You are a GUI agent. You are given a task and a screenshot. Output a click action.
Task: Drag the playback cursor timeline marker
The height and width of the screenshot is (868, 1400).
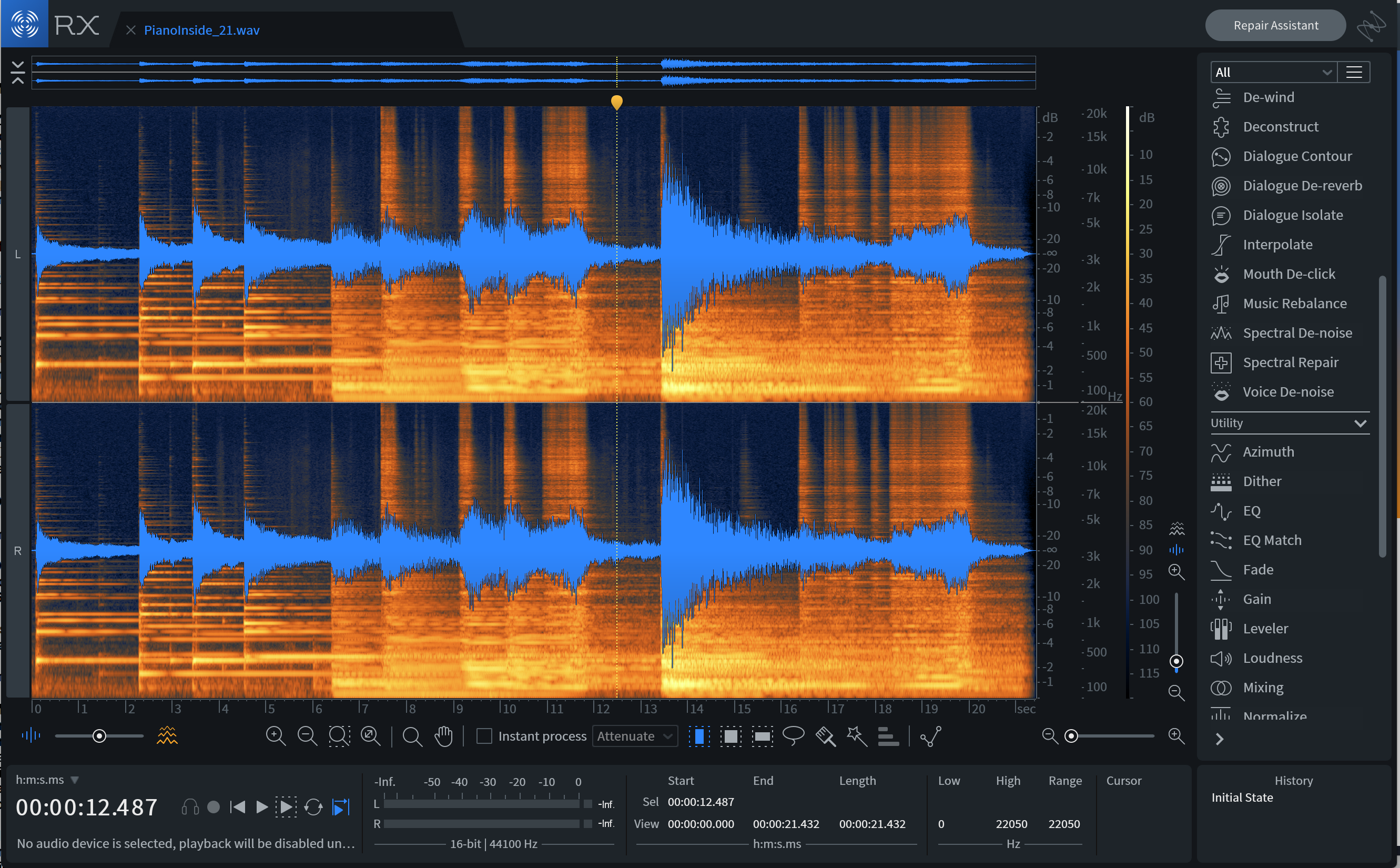coord(617,101)
